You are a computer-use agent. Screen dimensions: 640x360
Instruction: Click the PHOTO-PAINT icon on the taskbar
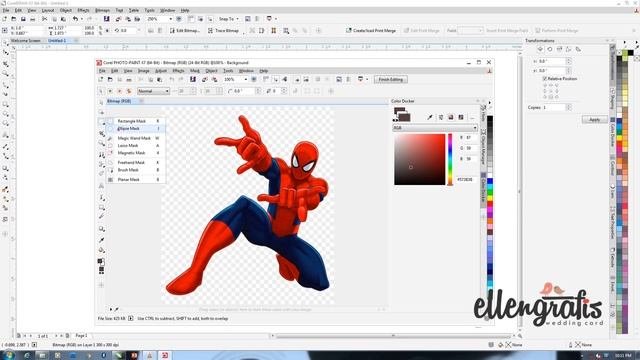coord(165,356)
